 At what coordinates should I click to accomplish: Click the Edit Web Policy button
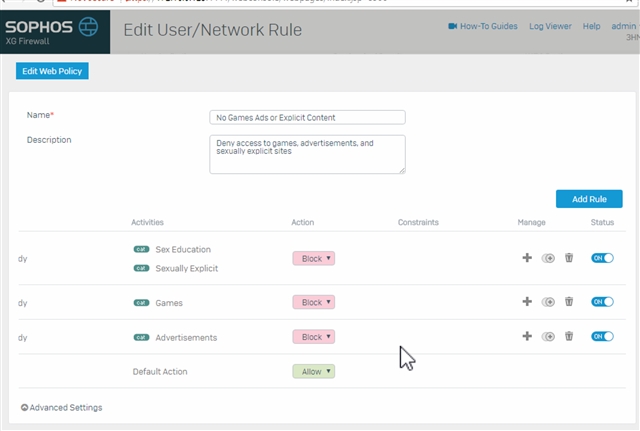point(52,71)
